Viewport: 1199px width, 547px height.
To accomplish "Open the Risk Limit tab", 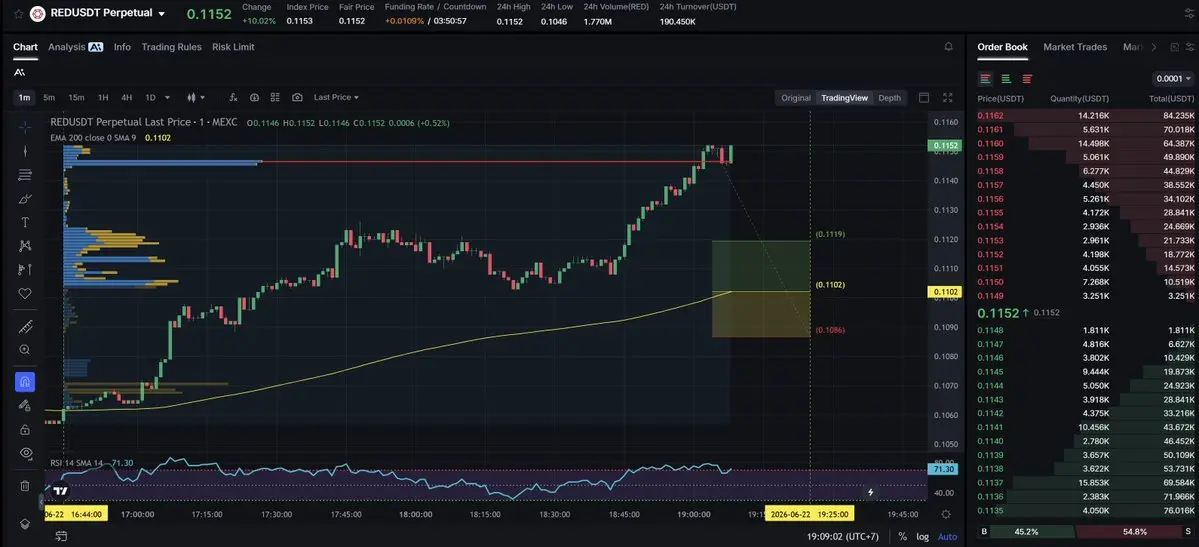I will (x=233, y=47).
